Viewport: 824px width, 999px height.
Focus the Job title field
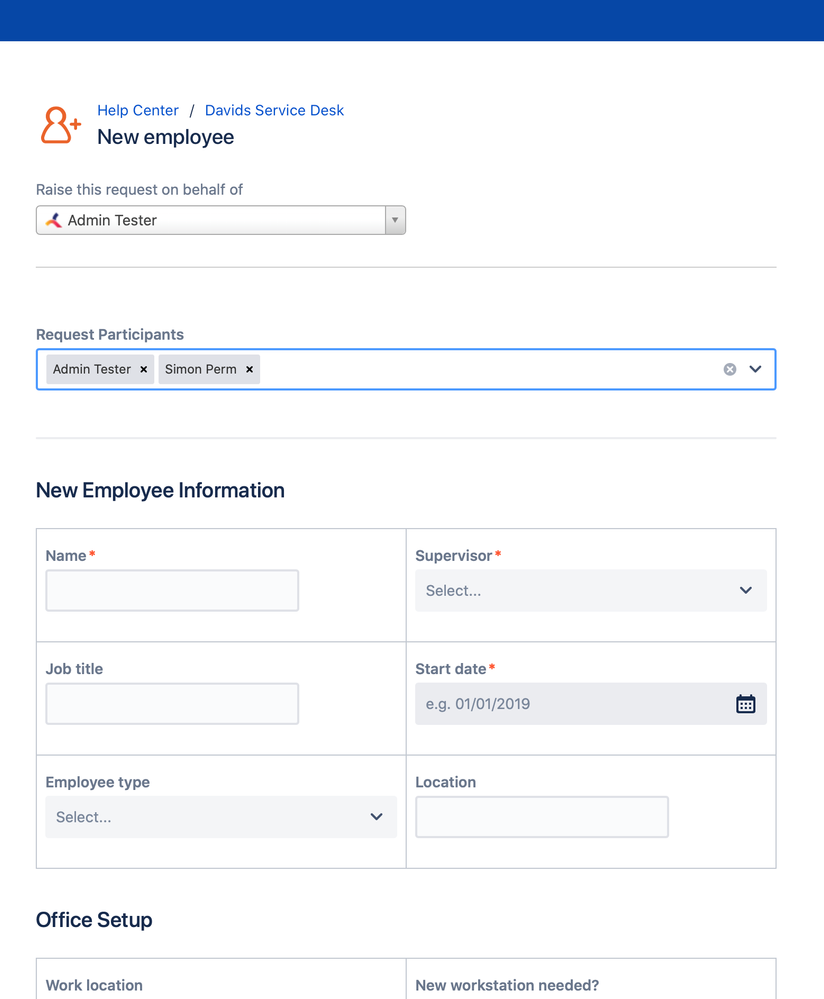[x=172, y=704]
